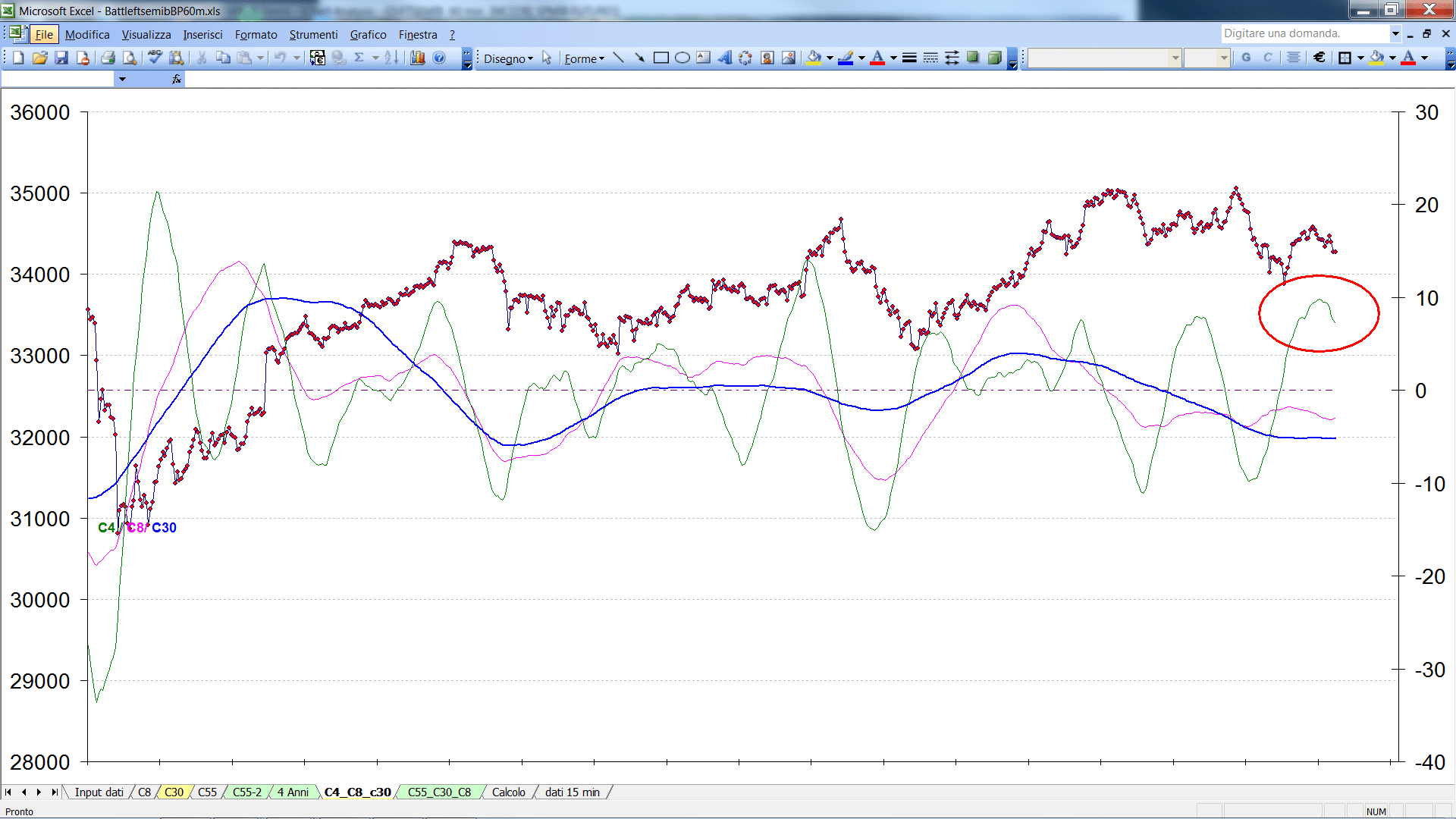The width and height of the screenshot is (1456, 819).
Task: Go to last sheet tab navigation arrow
Action: 54,792
